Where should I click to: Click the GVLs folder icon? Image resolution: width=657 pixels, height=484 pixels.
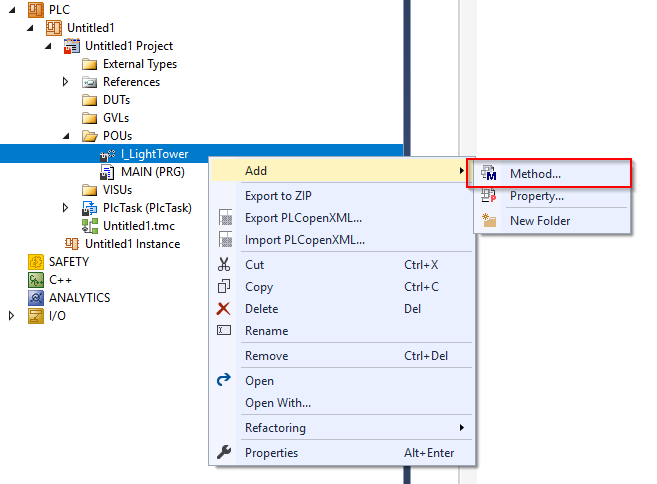coord(90,118)
